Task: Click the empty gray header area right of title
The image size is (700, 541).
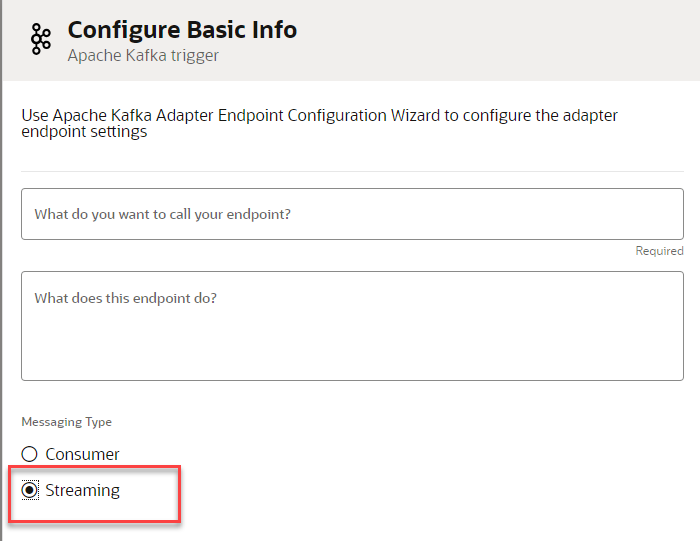Action: (500, 40)
